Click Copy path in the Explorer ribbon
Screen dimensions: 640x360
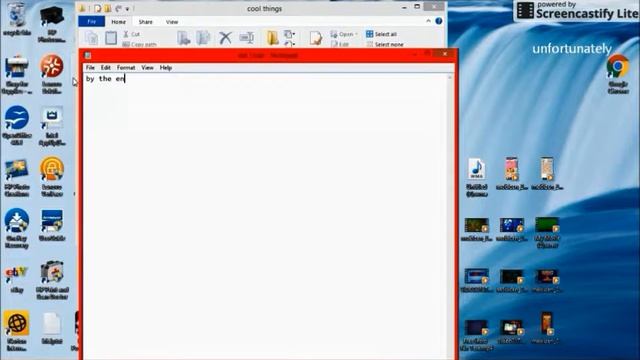[x=140, y=44]
